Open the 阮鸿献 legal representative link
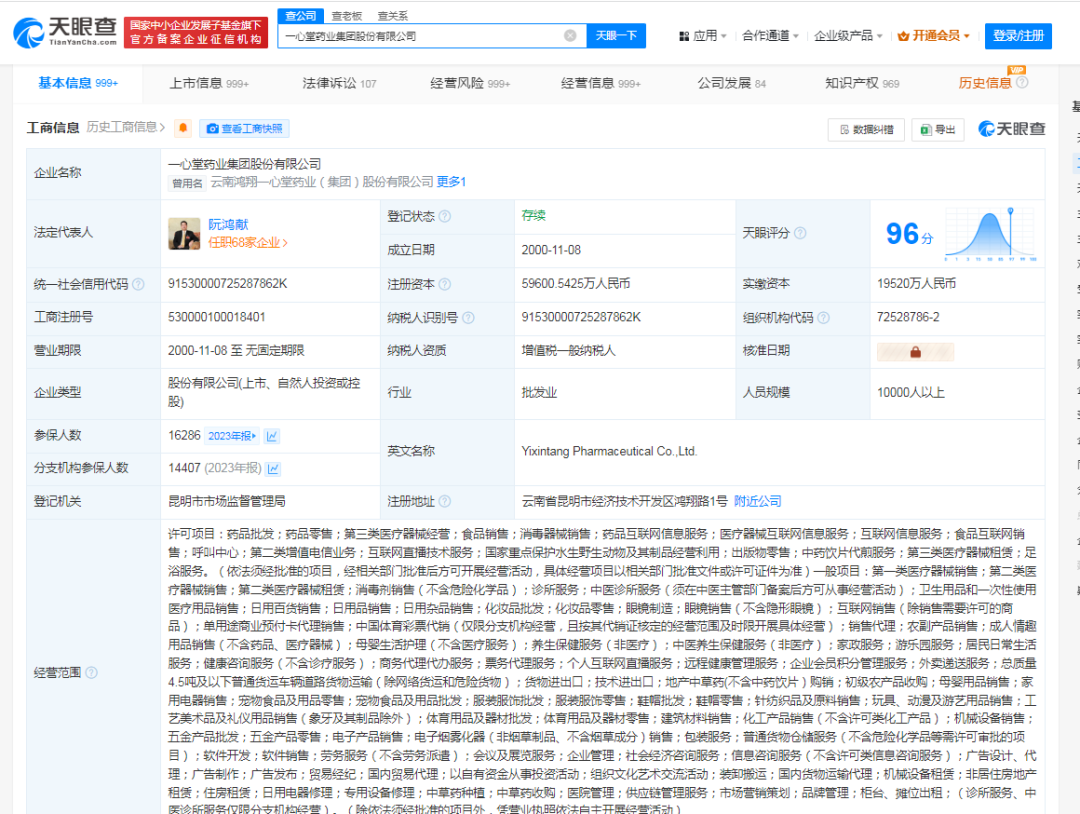Image resolution: width=1080 pixels, height=814 pixels. (228, 225)
